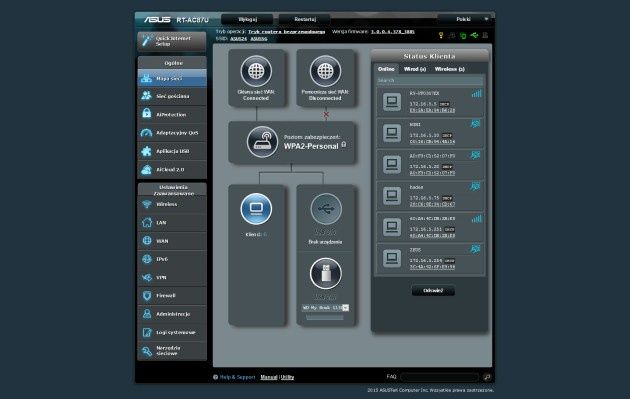Click wired icon of badas client
Viewport: 630px width, 399px height.
(x=476, y=186)
